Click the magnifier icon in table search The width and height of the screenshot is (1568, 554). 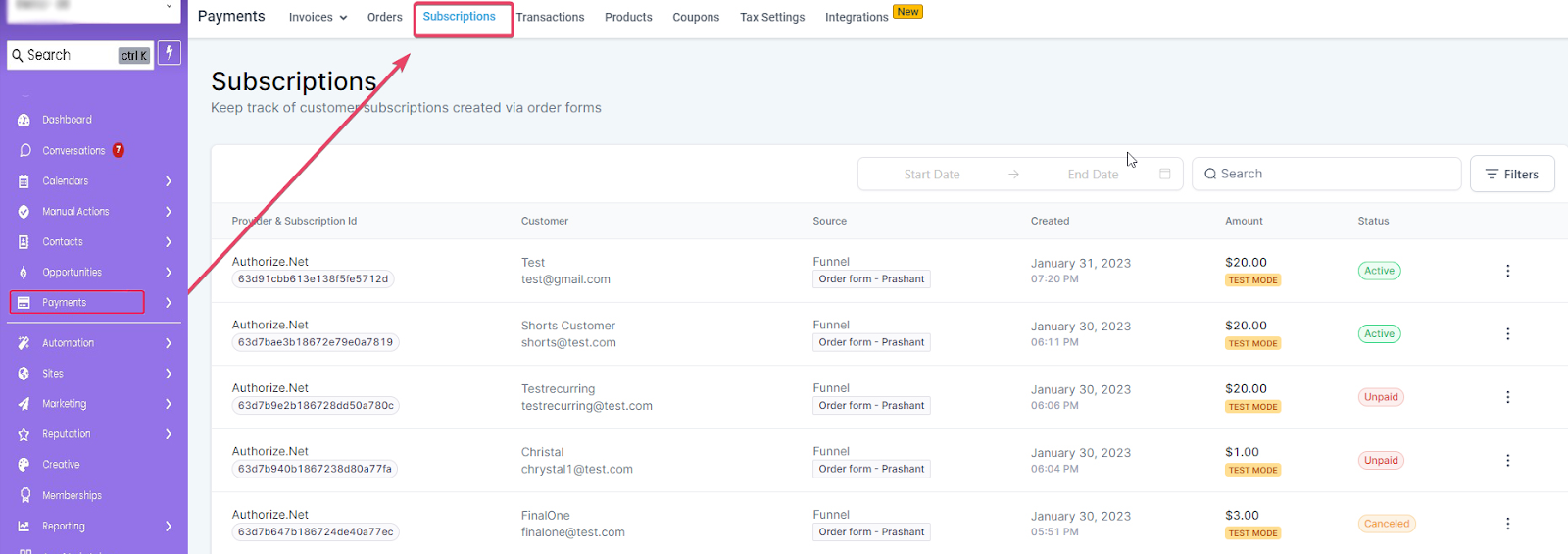1210,174
